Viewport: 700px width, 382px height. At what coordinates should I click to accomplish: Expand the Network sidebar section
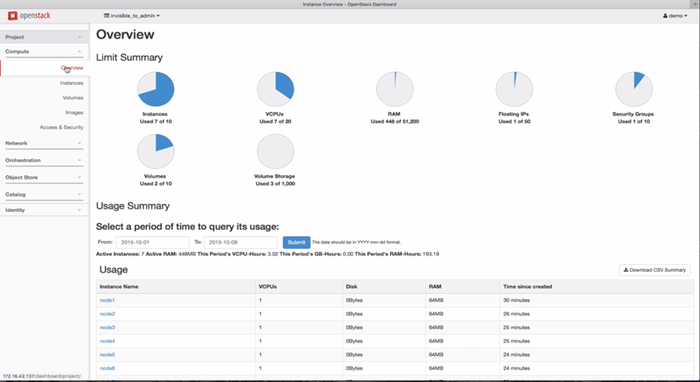(x=44, y=143)
